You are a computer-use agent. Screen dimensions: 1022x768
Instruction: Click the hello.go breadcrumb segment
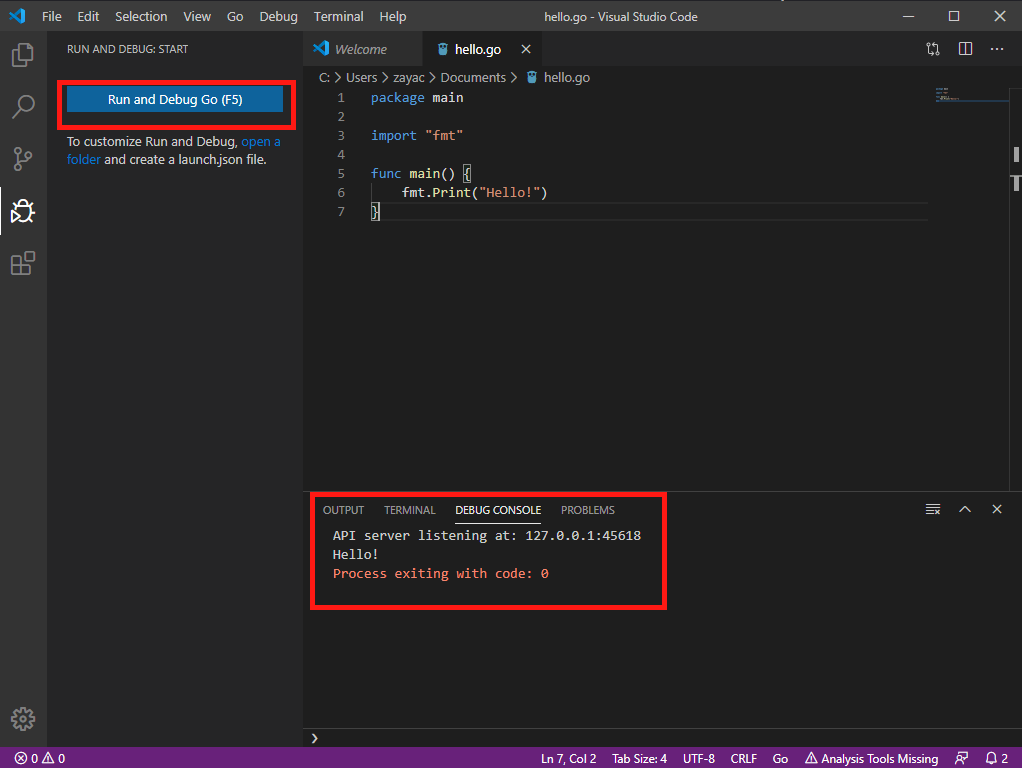click(566, 78)
